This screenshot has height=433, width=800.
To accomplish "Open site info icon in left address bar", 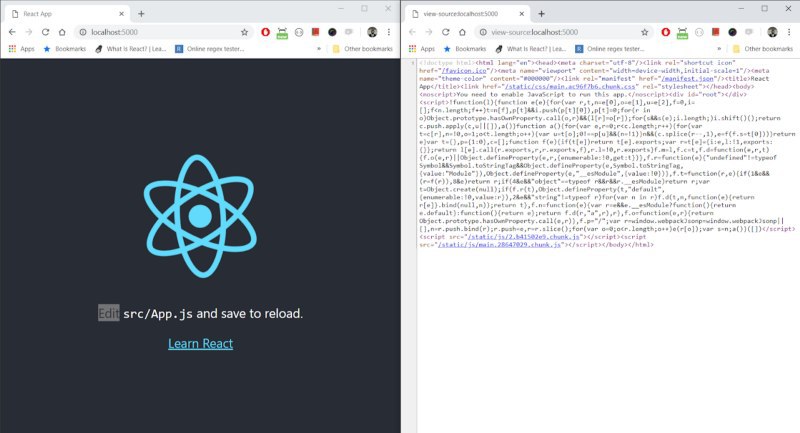I will tap(83, 32).
